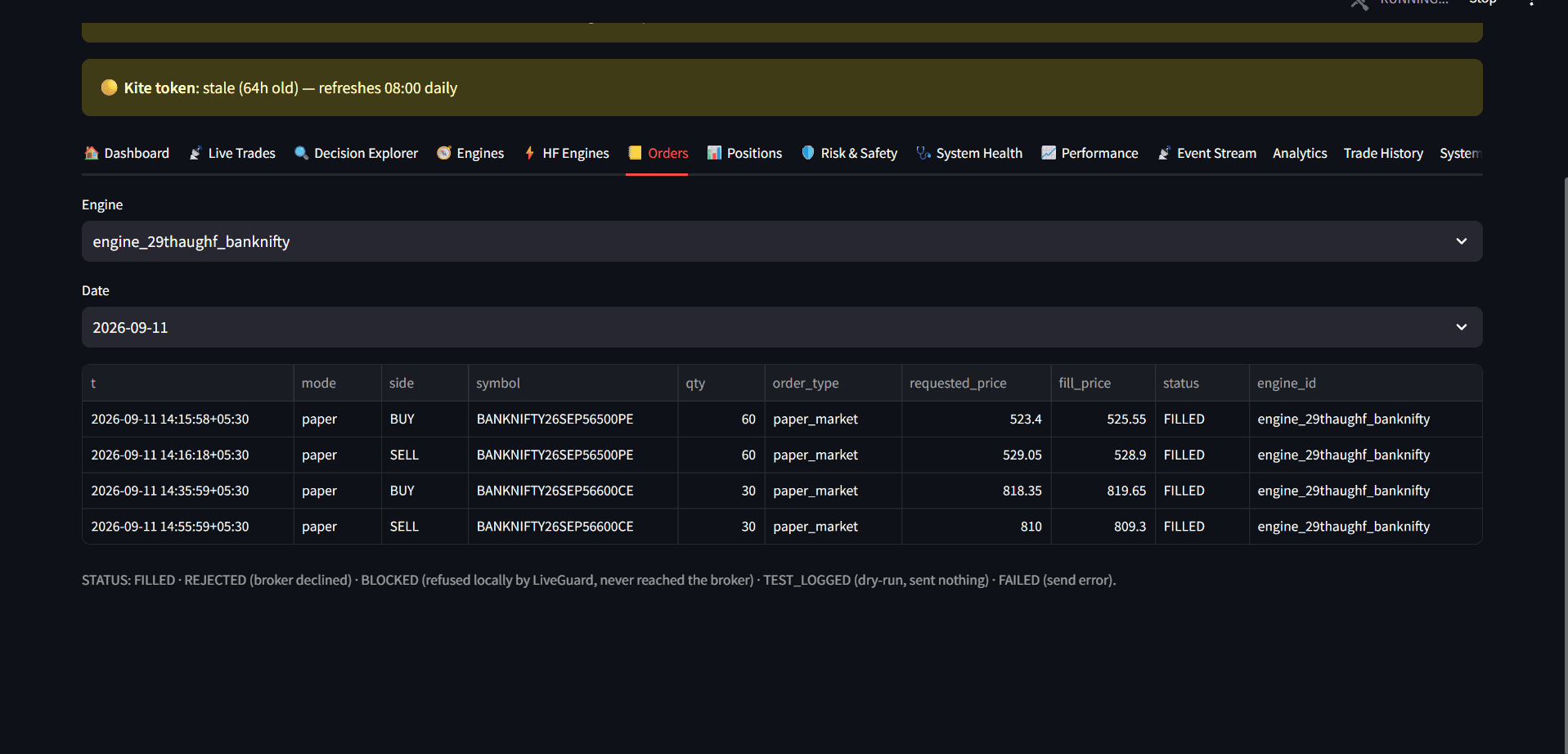Image resolution: width=1568 pixels, height=754 pixels.
Task: Select fill price 528.9 cell
Action: (x=1103, y=455)
